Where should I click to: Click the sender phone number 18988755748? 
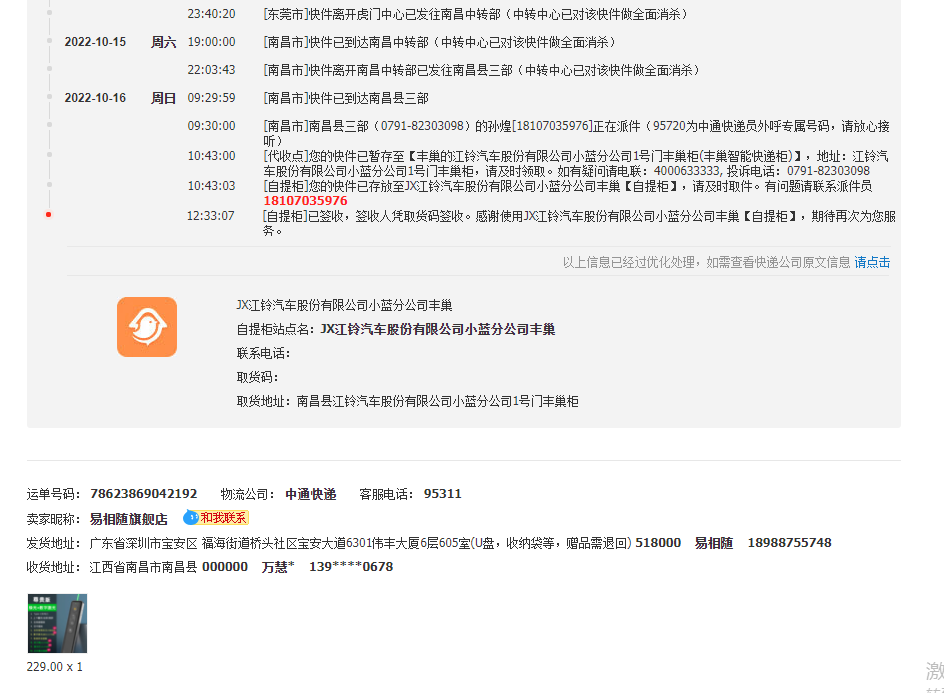(x=789, y=543)
